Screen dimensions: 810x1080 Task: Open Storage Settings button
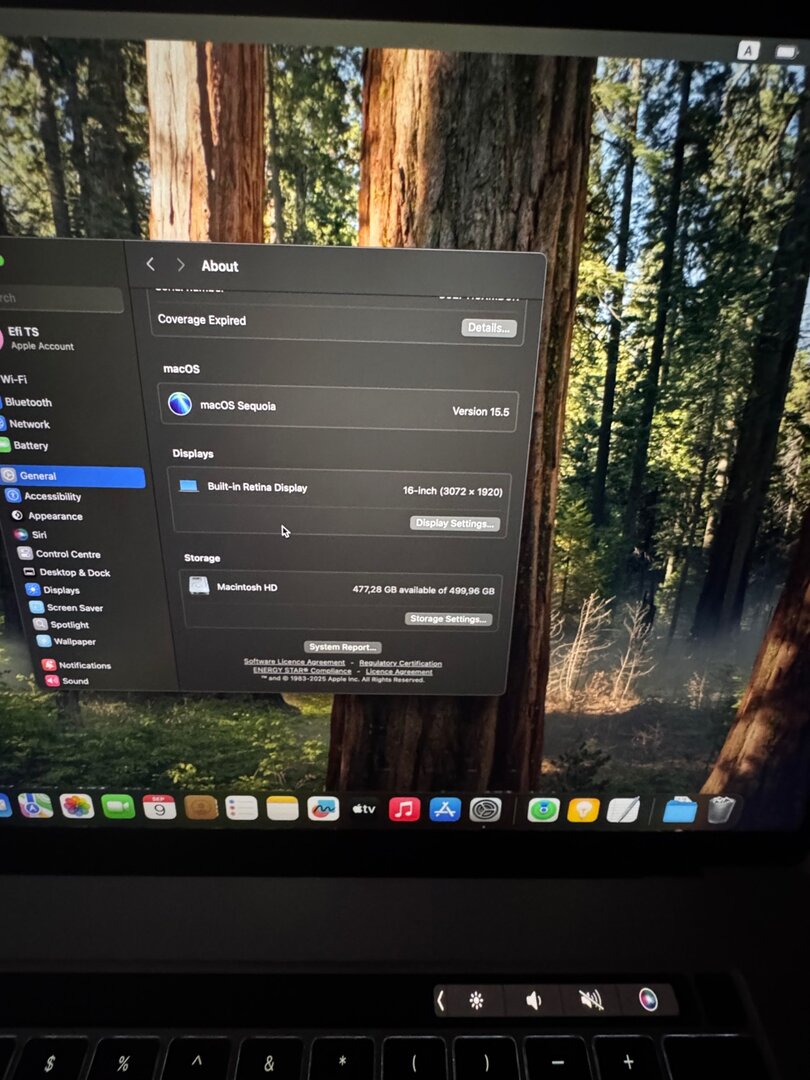448,619
